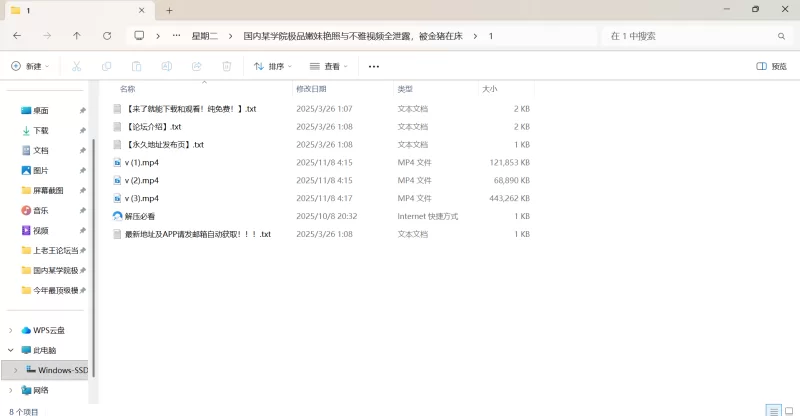Viewport: 800px width, 416px height.
Task: Open 下载 folder in the sidebar
Action: click(40, 130)
